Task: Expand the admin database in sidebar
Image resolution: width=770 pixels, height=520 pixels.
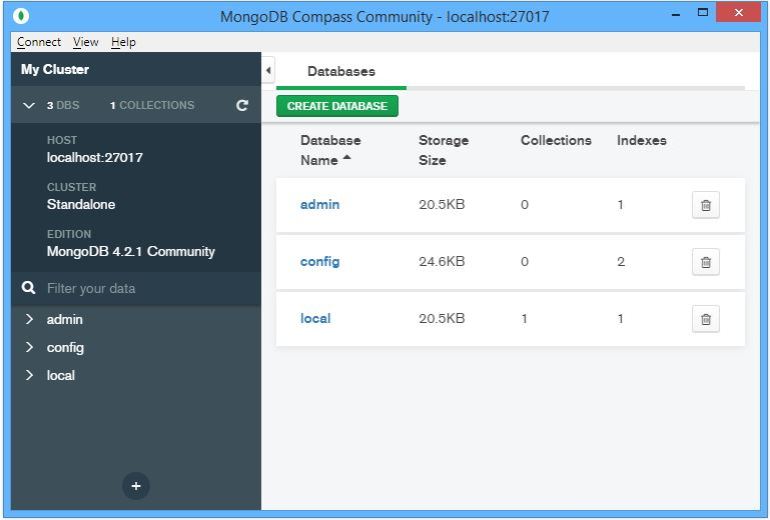Action: point(30,320)
